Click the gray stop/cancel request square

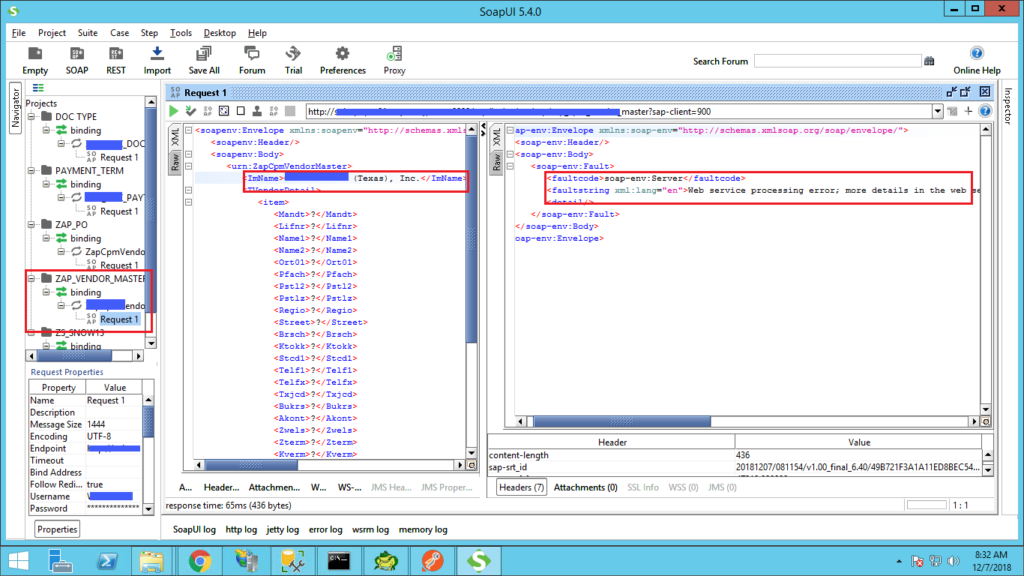[x=291, y=111]
